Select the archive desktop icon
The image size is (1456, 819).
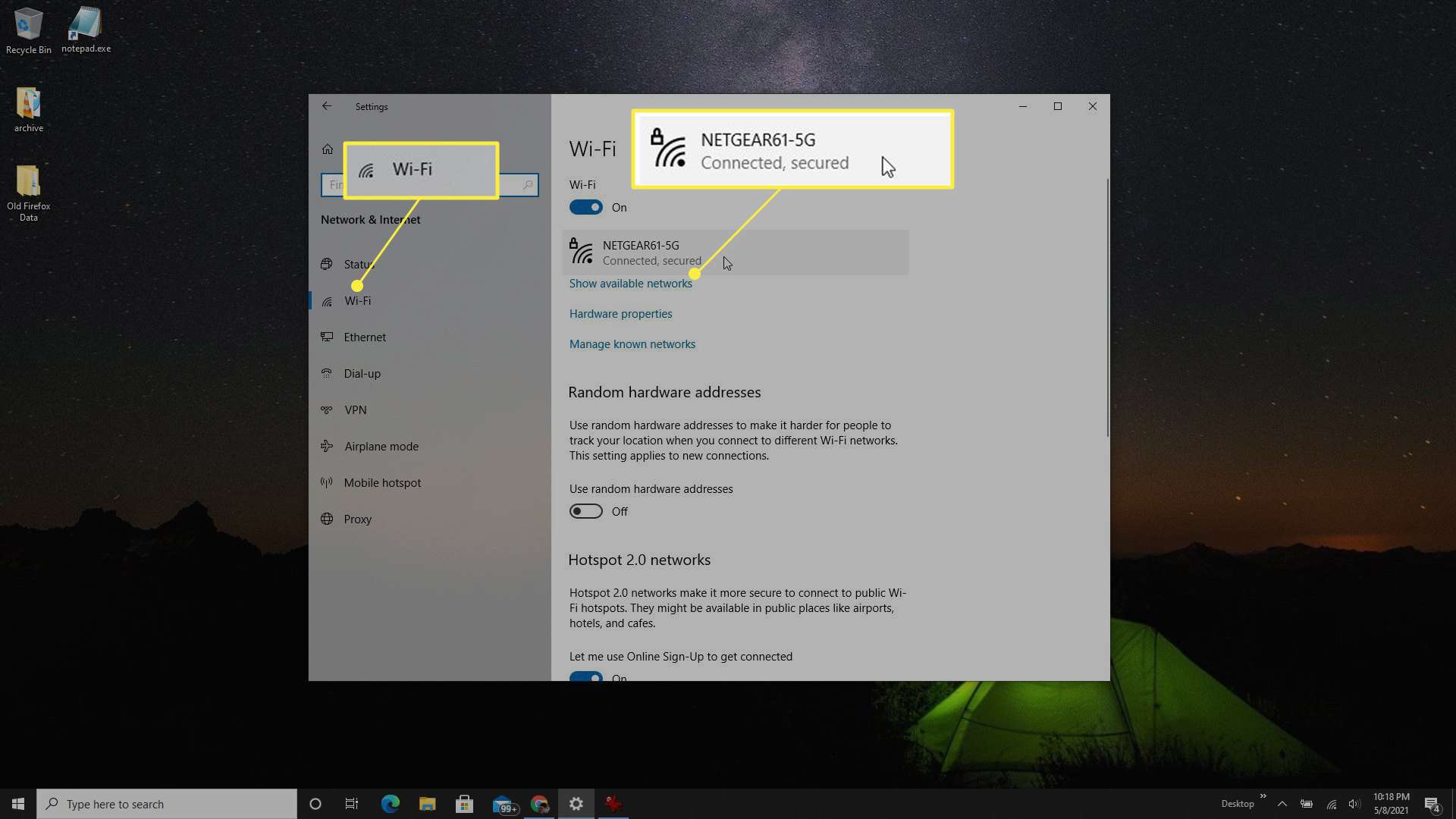coord(28,110)
